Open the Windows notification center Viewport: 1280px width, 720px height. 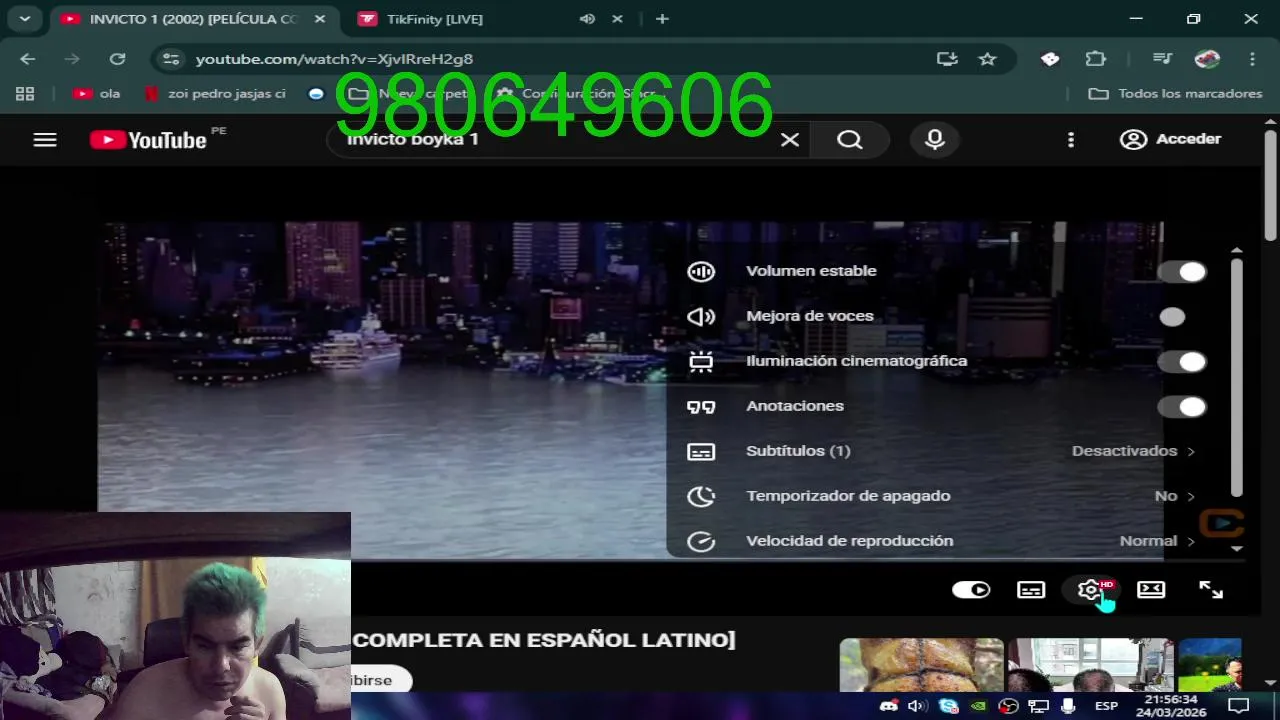coord(1239,706)
